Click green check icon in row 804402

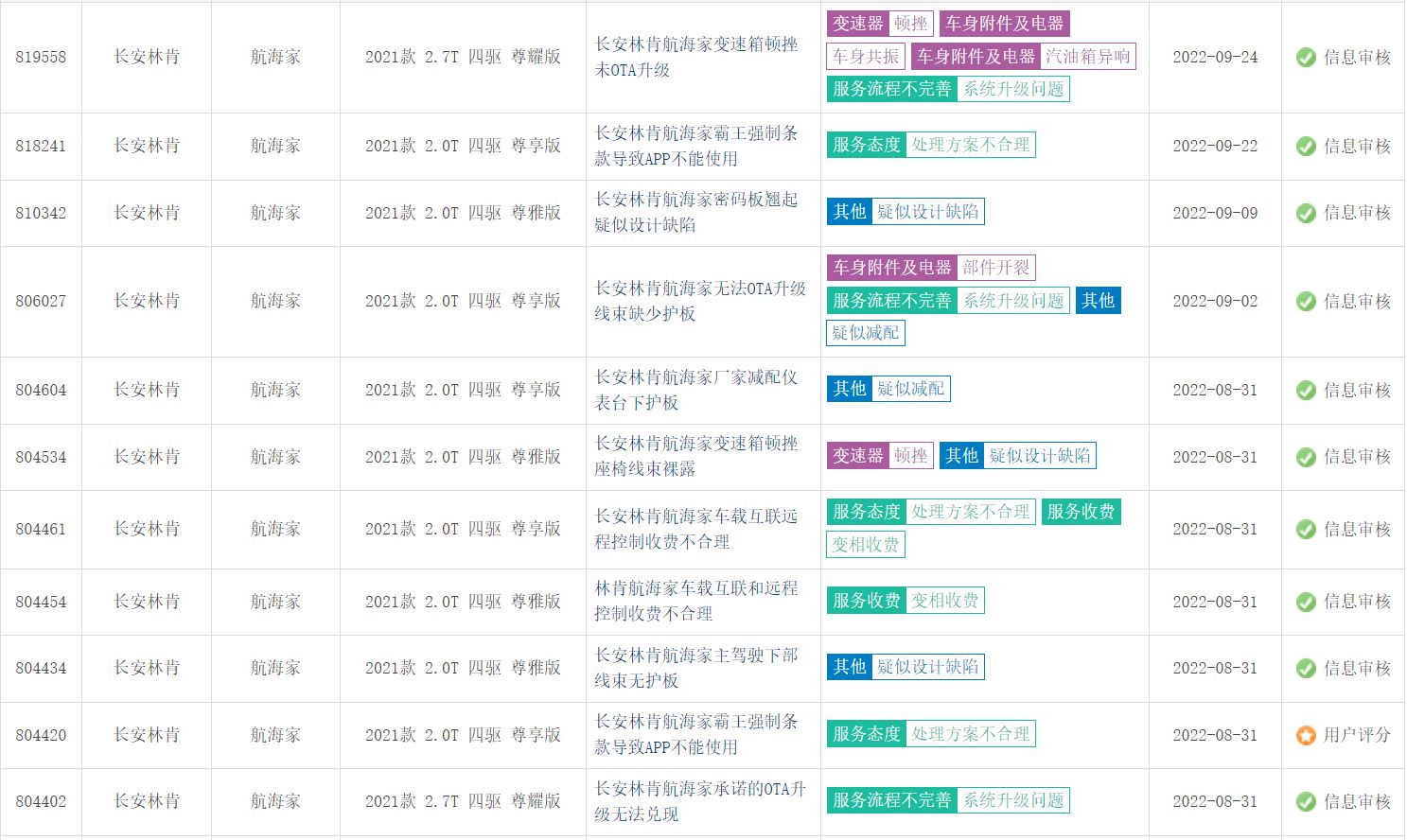point(1306,801)
